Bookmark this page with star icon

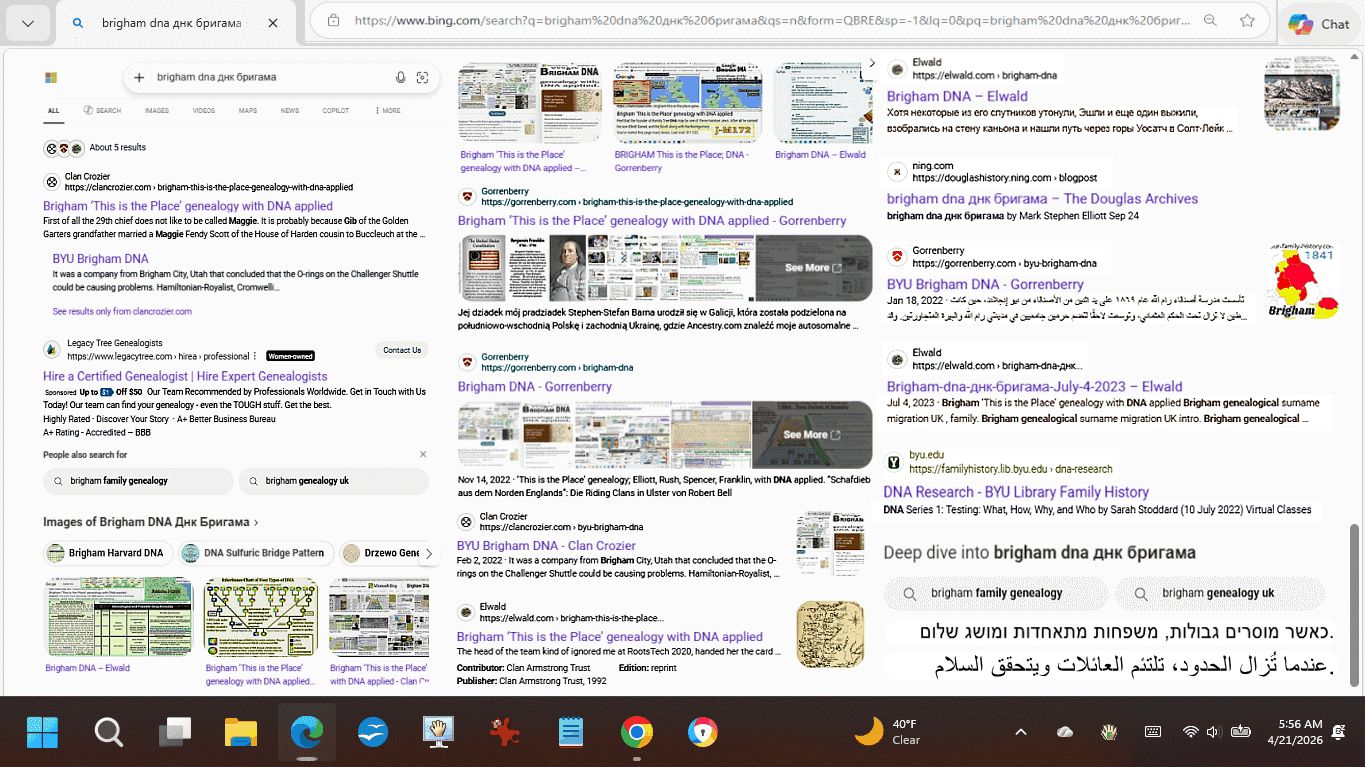pos(1247,20)
